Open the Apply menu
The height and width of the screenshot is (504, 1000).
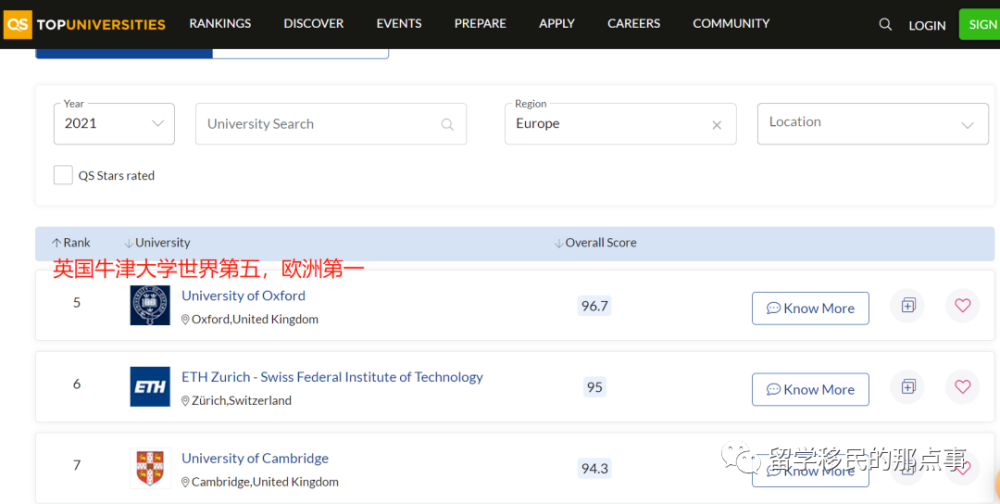pos(557,24)
